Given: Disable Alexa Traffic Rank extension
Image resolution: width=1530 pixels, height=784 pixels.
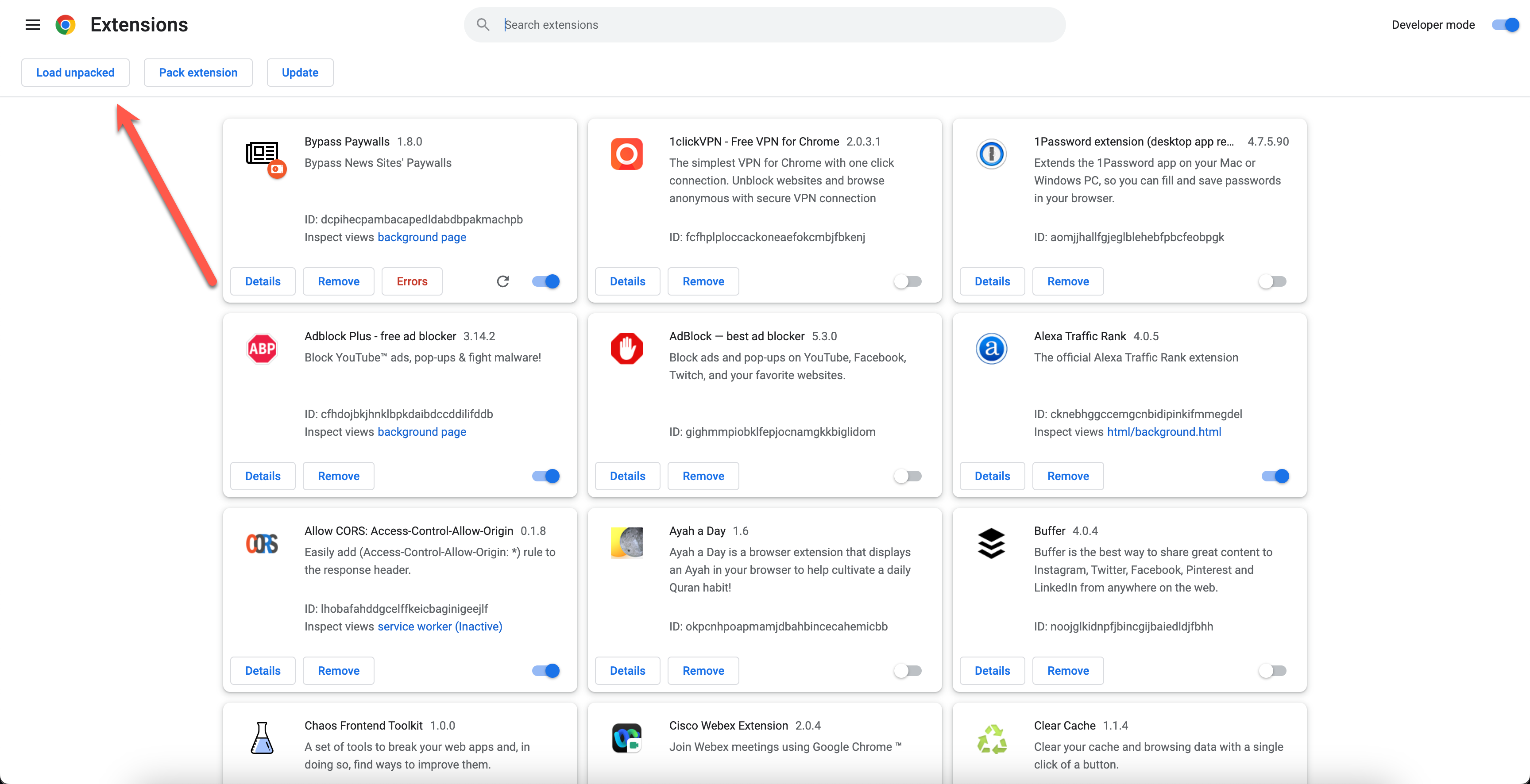Looking at the screenshot, I should [x=1275, y=476].
